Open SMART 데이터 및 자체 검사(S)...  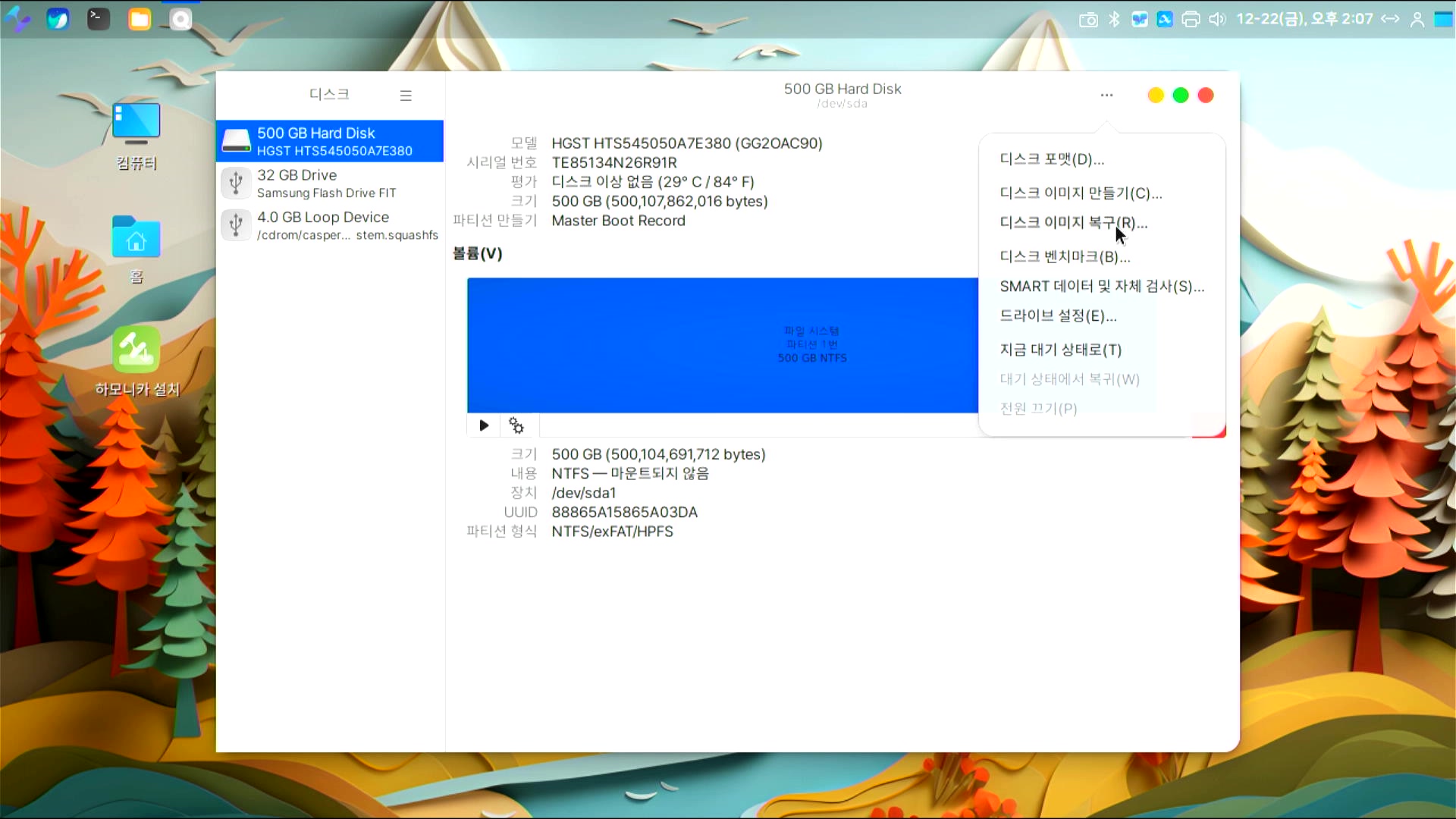click(1102, 286)
